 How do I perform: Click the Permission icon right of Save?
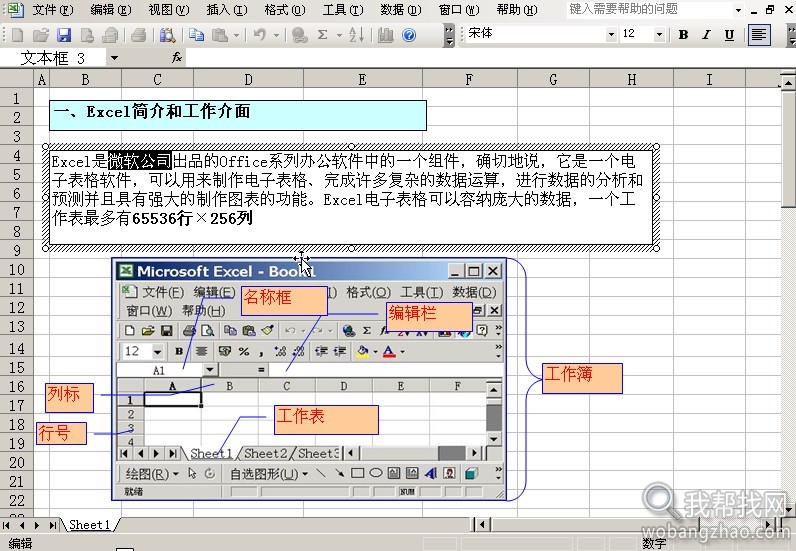click(87, 35)
